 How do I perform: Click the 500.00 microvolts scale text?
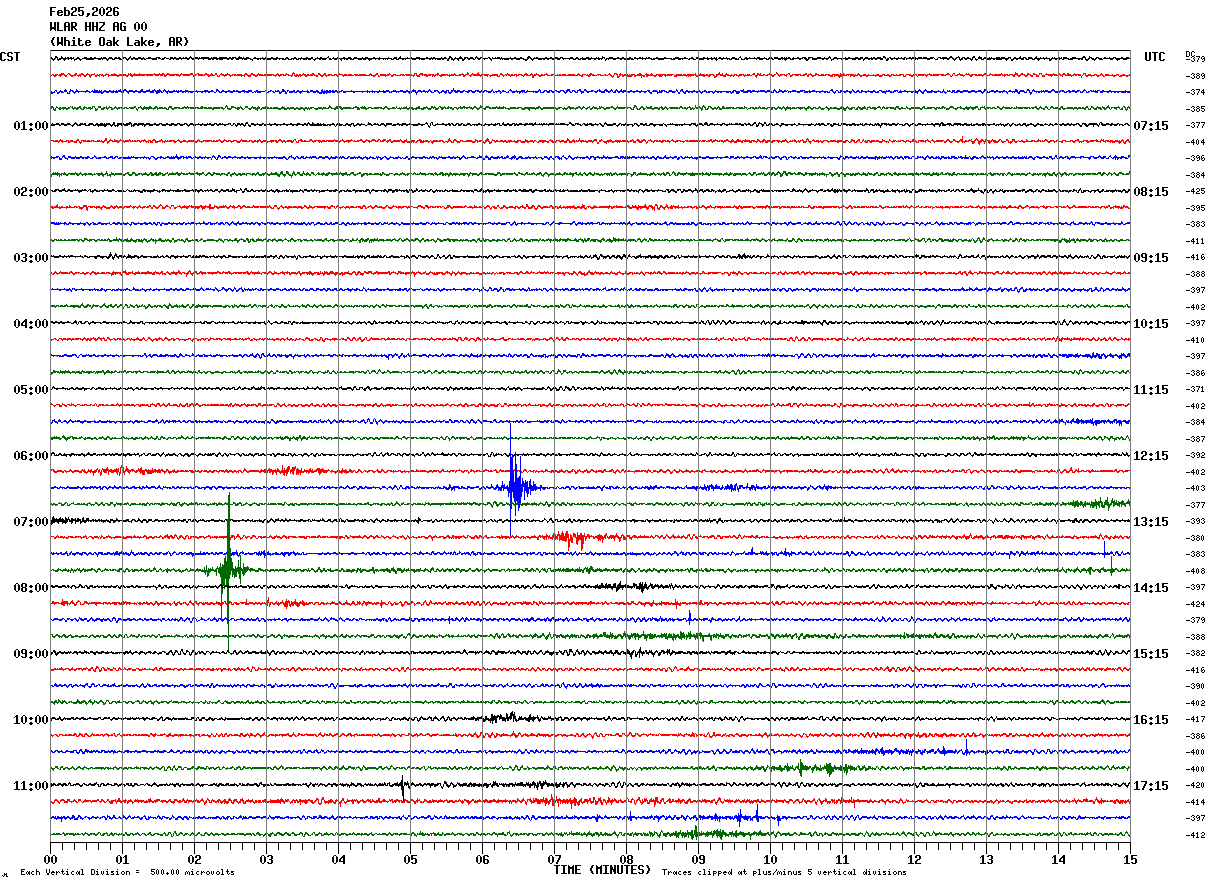coord(192,872)
